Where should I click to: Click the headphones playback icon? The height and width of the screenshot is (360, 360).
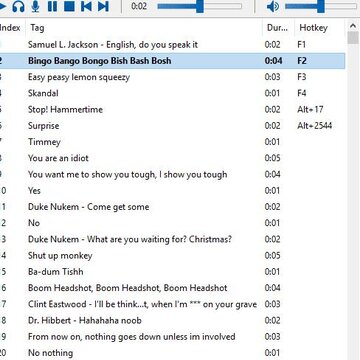tap(18, 6)
